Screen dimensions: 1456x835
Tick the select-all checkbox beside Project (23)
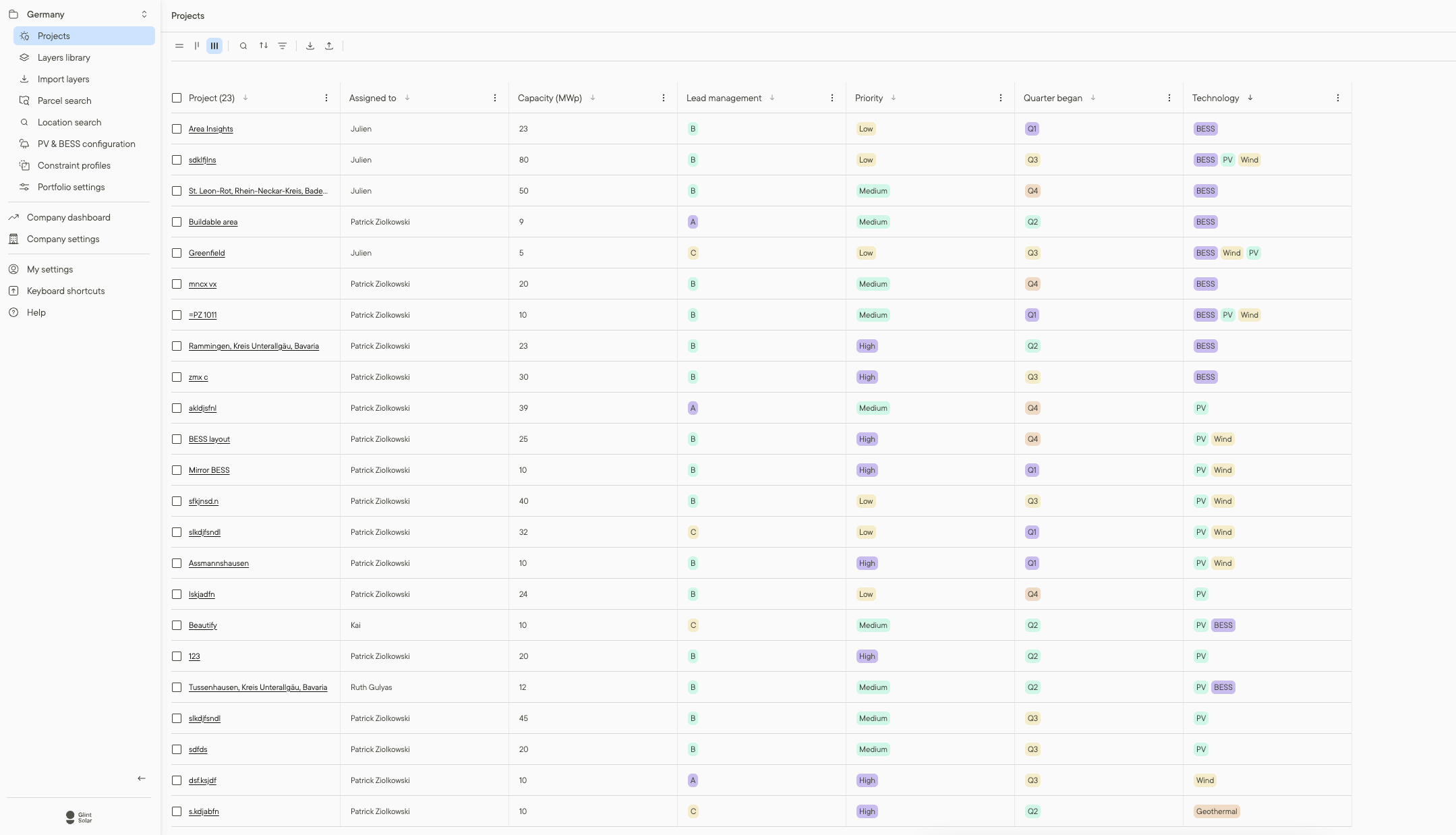pos(177,98)
